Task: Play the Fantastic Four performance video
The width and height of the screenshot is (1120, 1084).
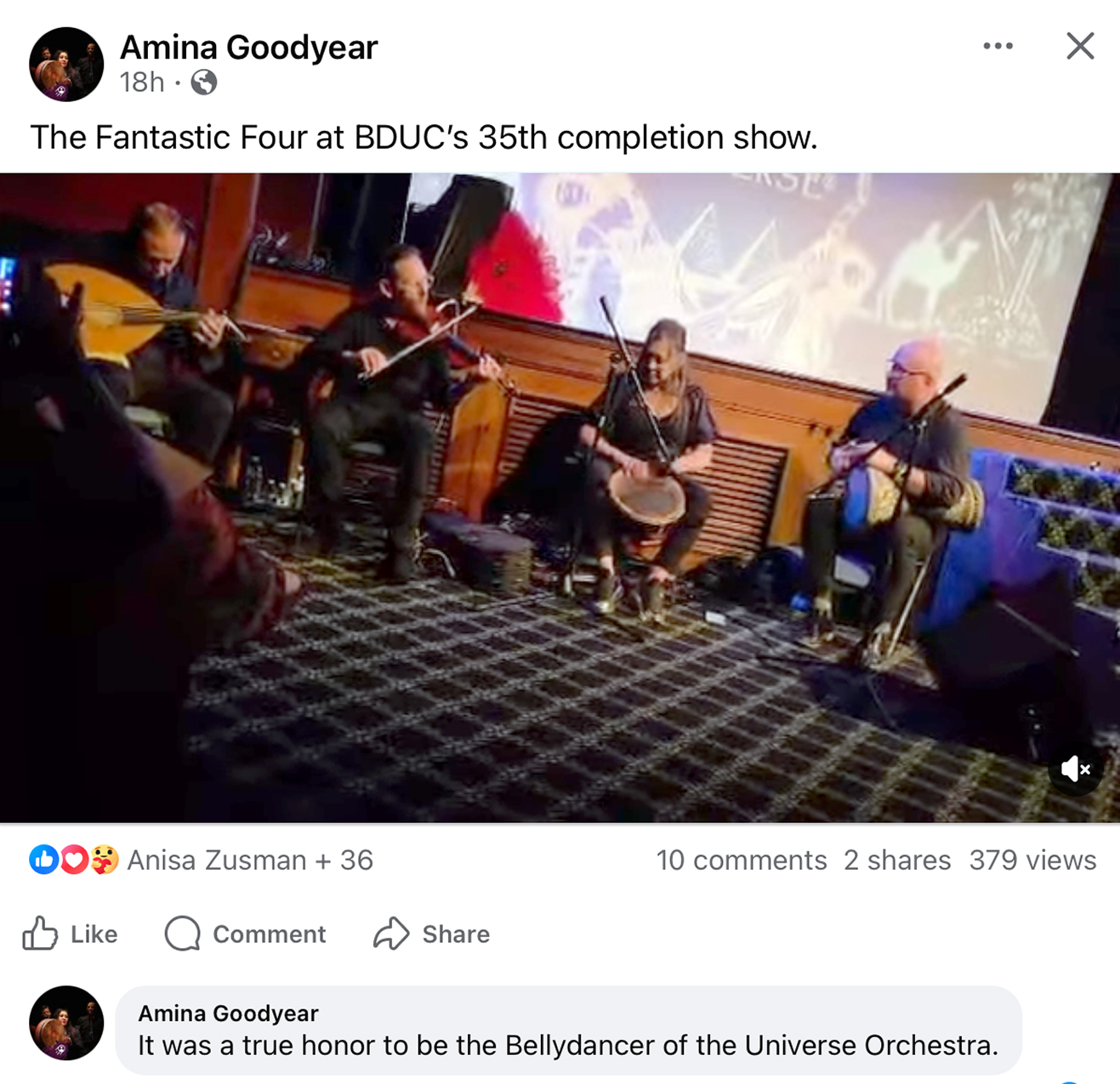Action: pyautogui.click(x=560, y=497)
